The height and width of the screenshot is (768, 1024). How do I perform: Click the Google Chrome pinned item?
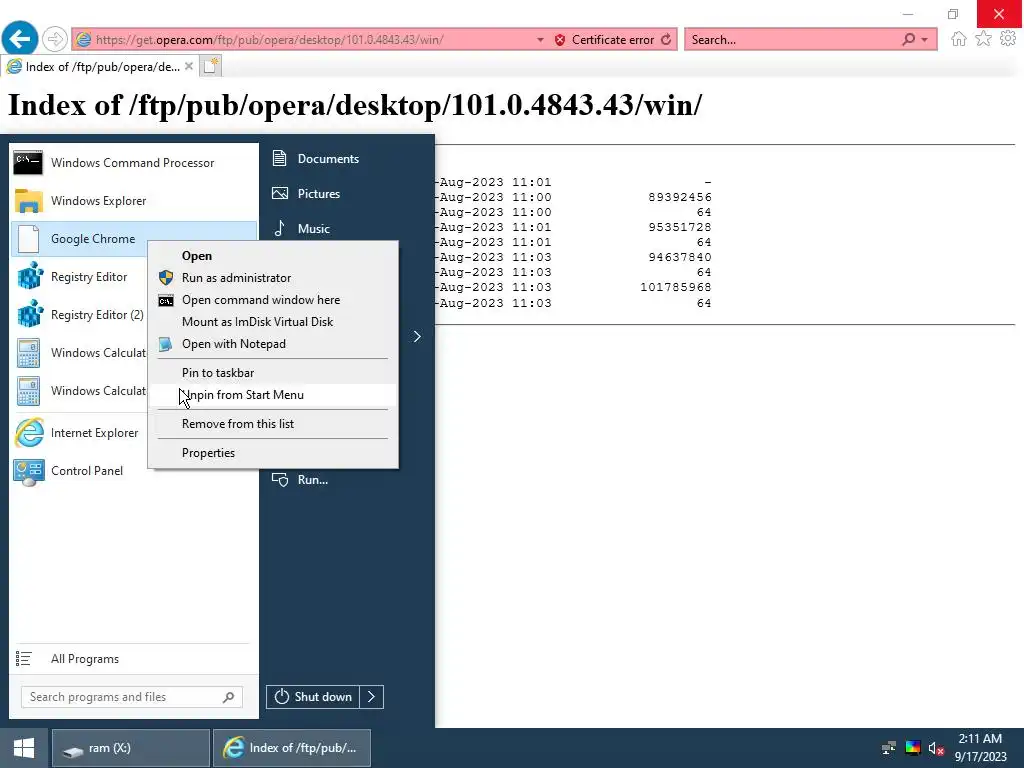134,238
